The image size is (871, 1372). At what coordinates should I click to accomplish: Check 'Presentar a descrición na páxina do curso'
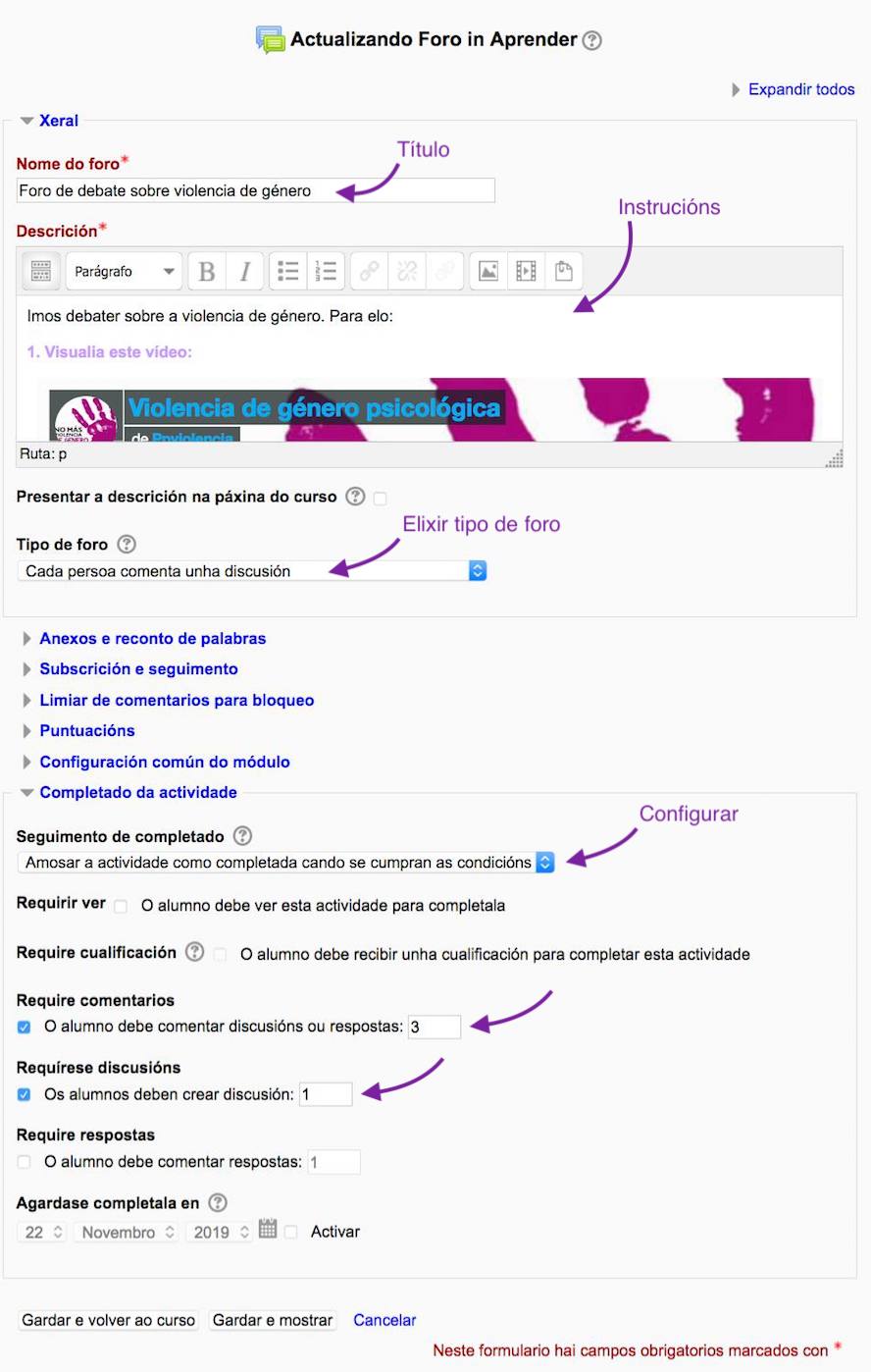tap(380, 499)
